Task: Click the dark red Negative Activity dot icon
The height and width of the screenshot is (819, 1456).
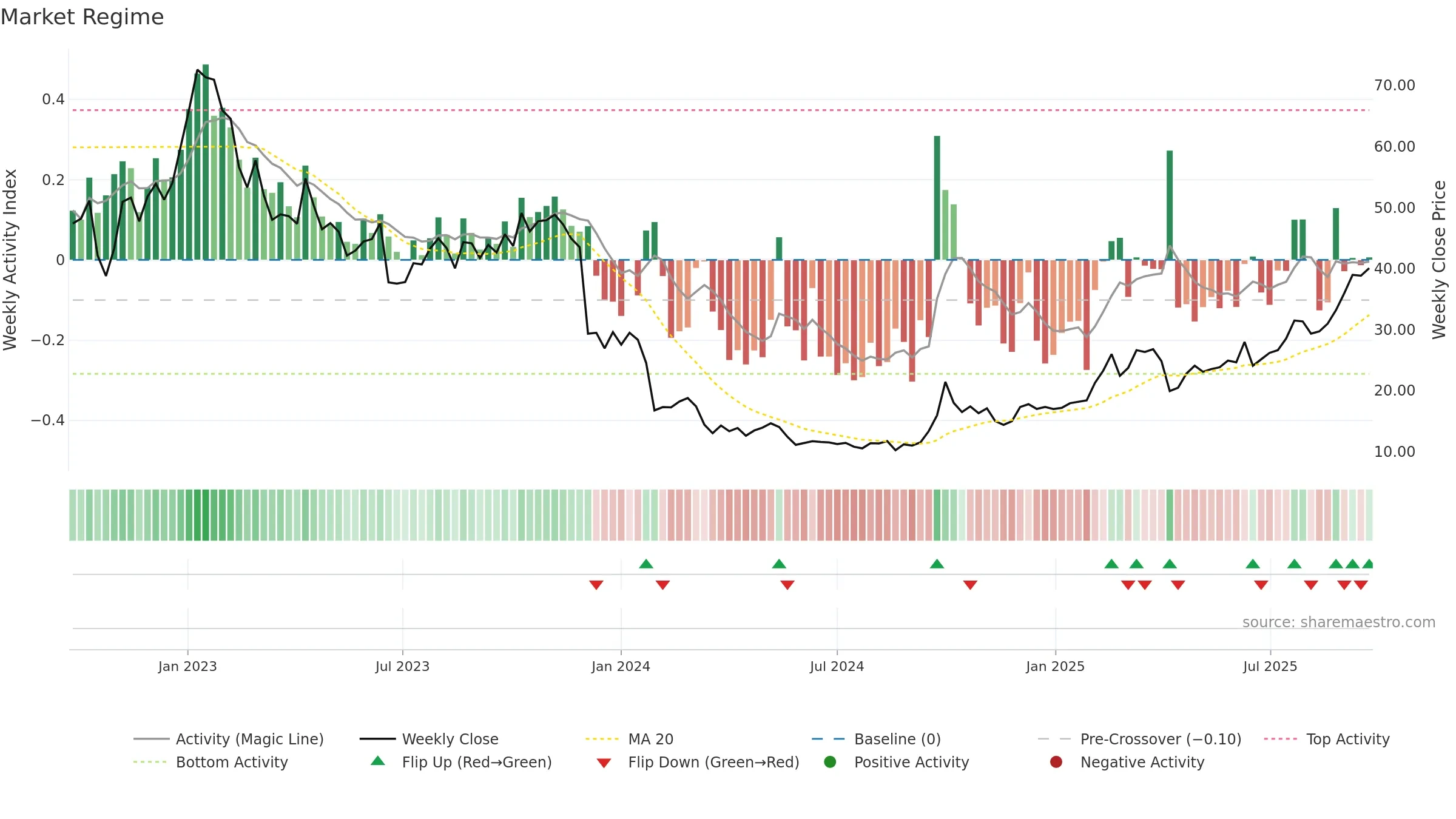Action: point(1056,762)
